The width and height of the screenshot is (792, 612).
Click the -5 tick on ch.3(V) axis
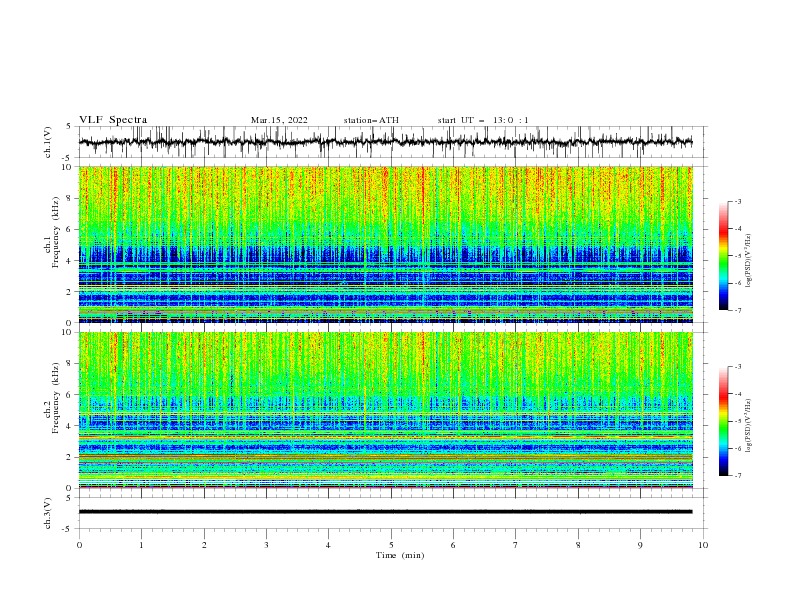[x=67, y=529]
